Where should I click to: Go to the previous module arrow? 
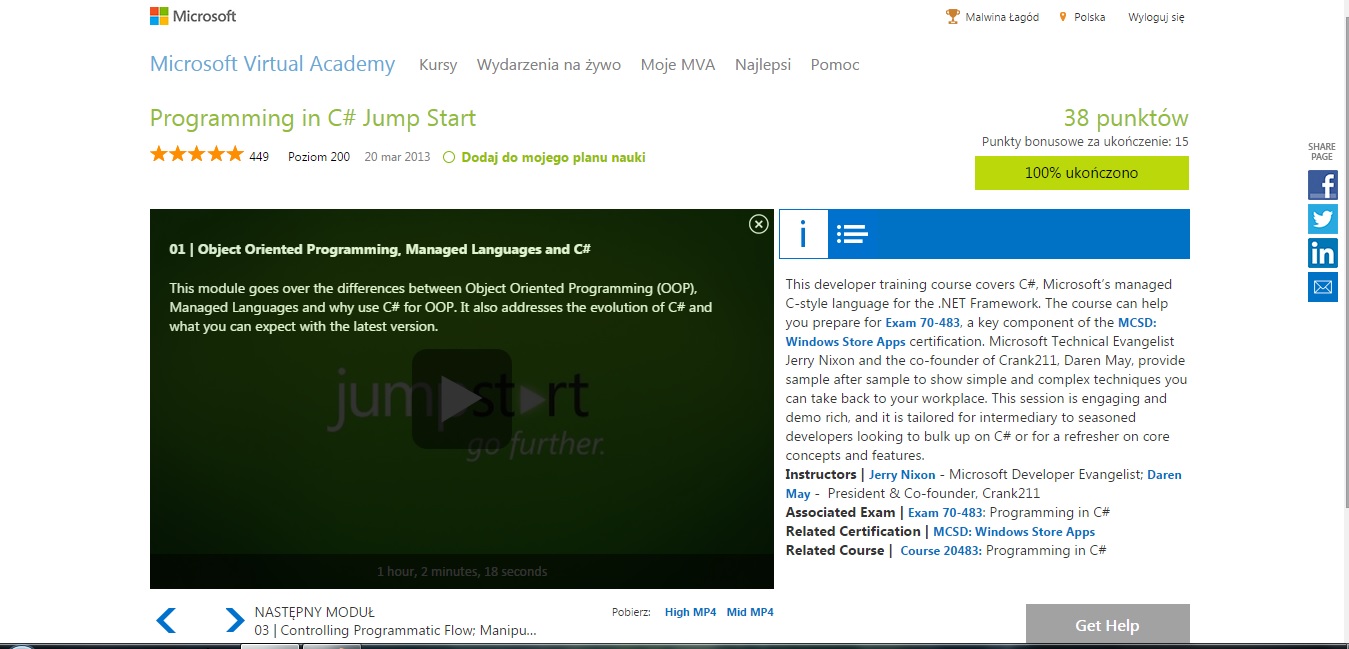[167, 621]
